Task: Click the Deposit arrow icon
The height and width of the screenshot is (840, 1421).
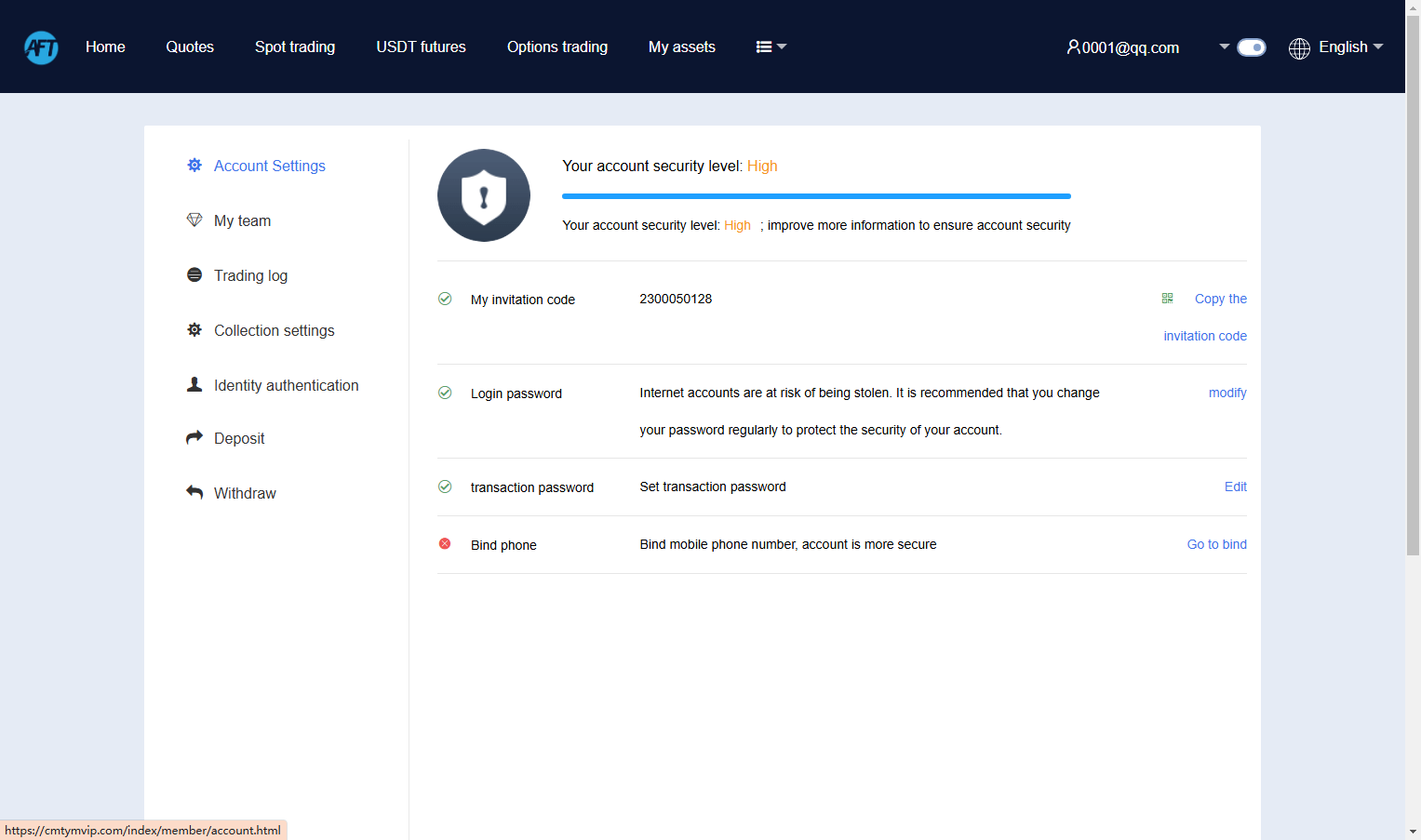Action: [194, 437]
